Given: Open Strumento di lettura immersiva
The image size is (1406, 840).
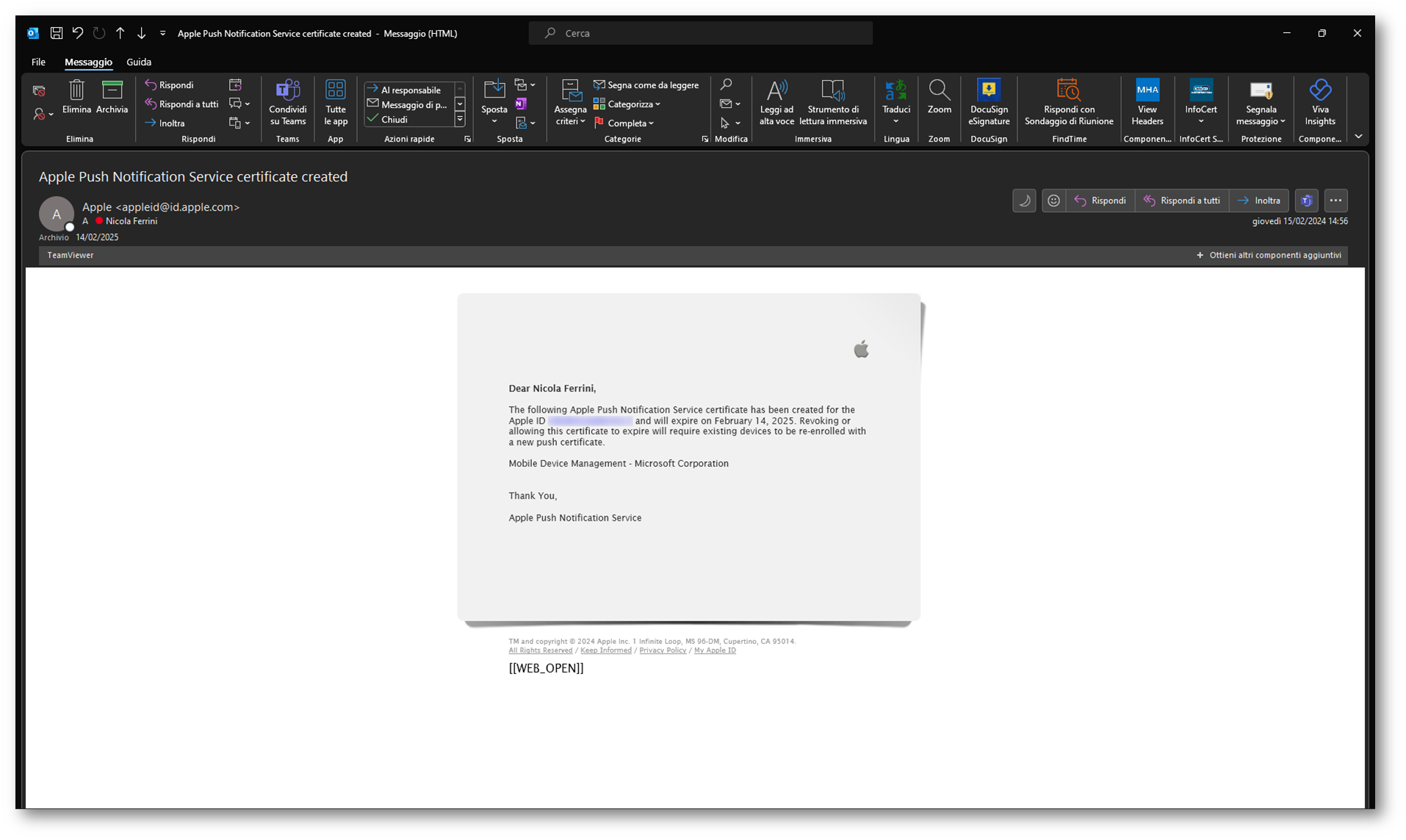Looking at the screenshot, I should (x=833, y=103).
